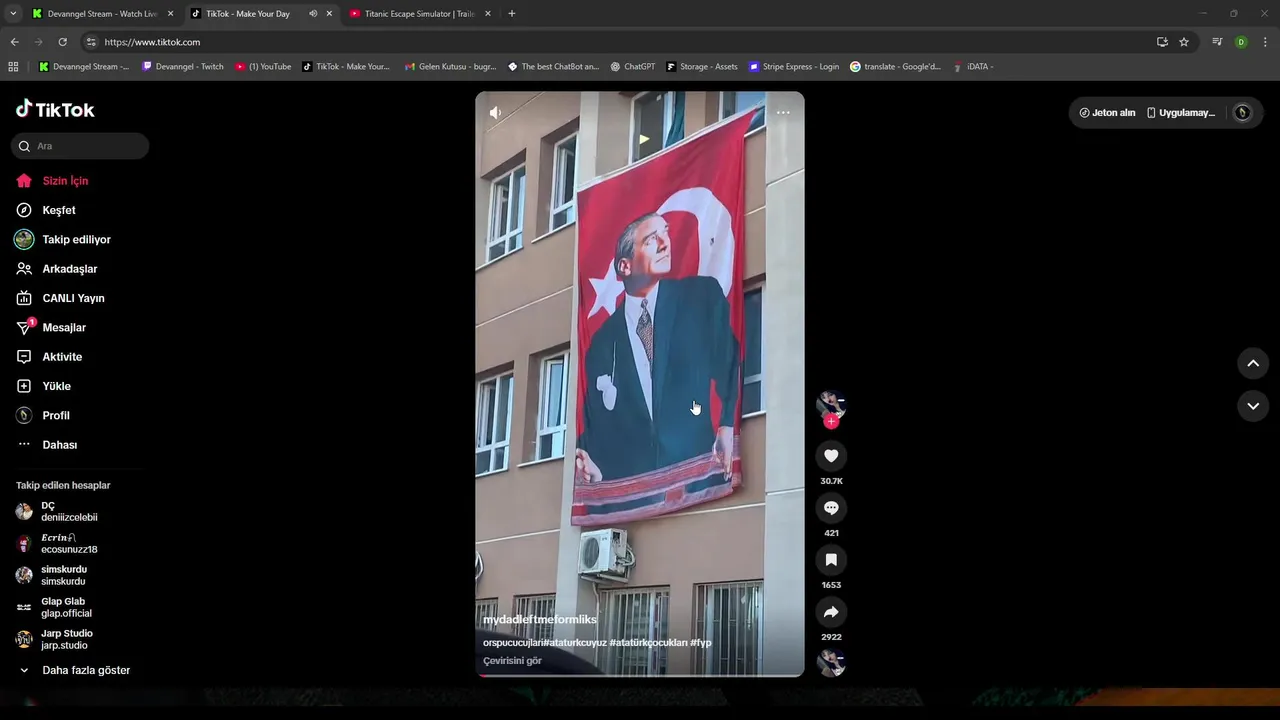Open the profile avatar in top right
This screenshot has height=720, width=1280.
click(1242, 113)
